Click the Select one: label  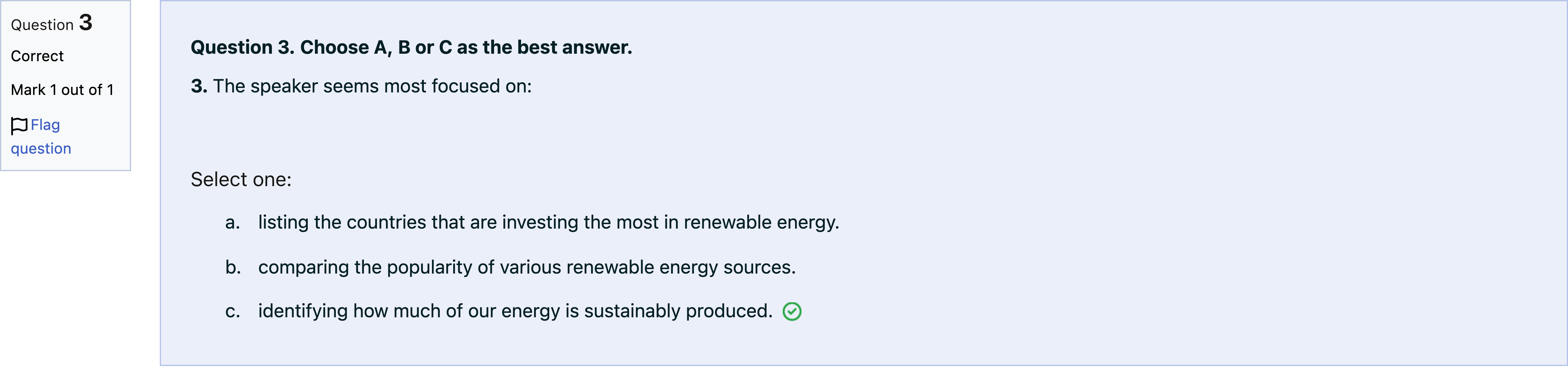click(241, 180)
